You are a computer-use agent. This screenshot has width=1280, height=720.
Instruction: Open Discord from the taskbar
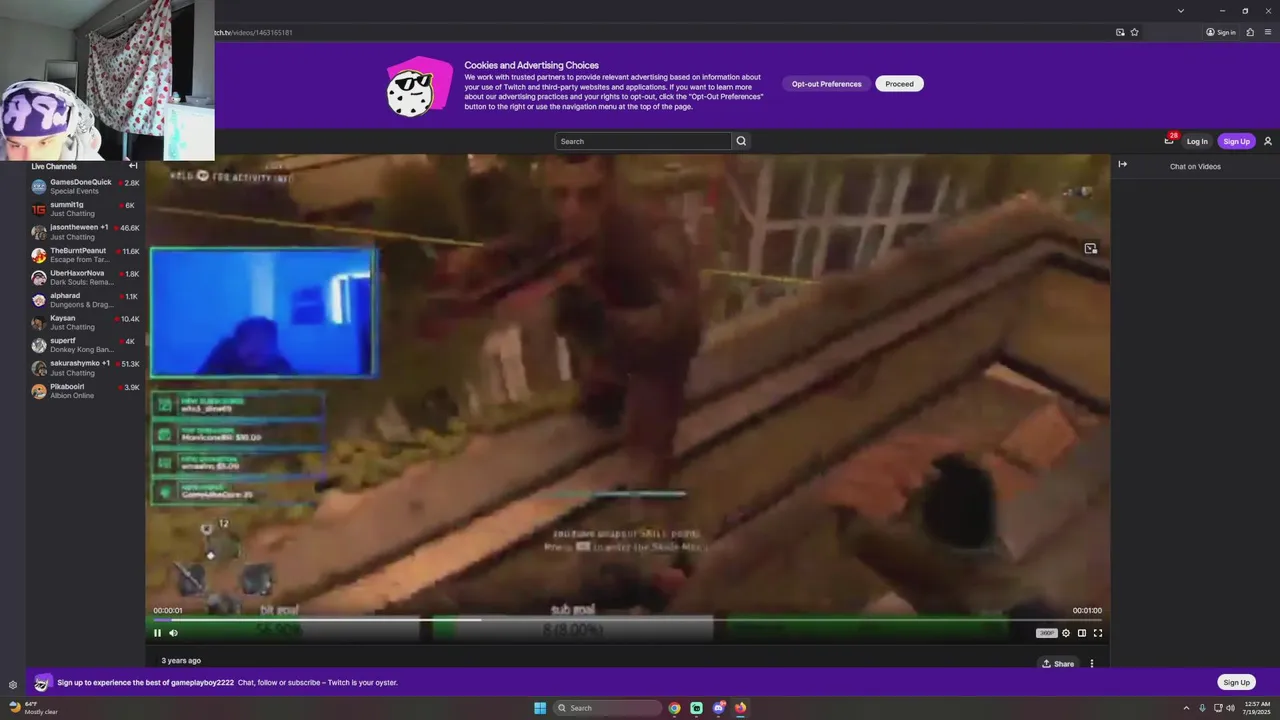point(719,708)
